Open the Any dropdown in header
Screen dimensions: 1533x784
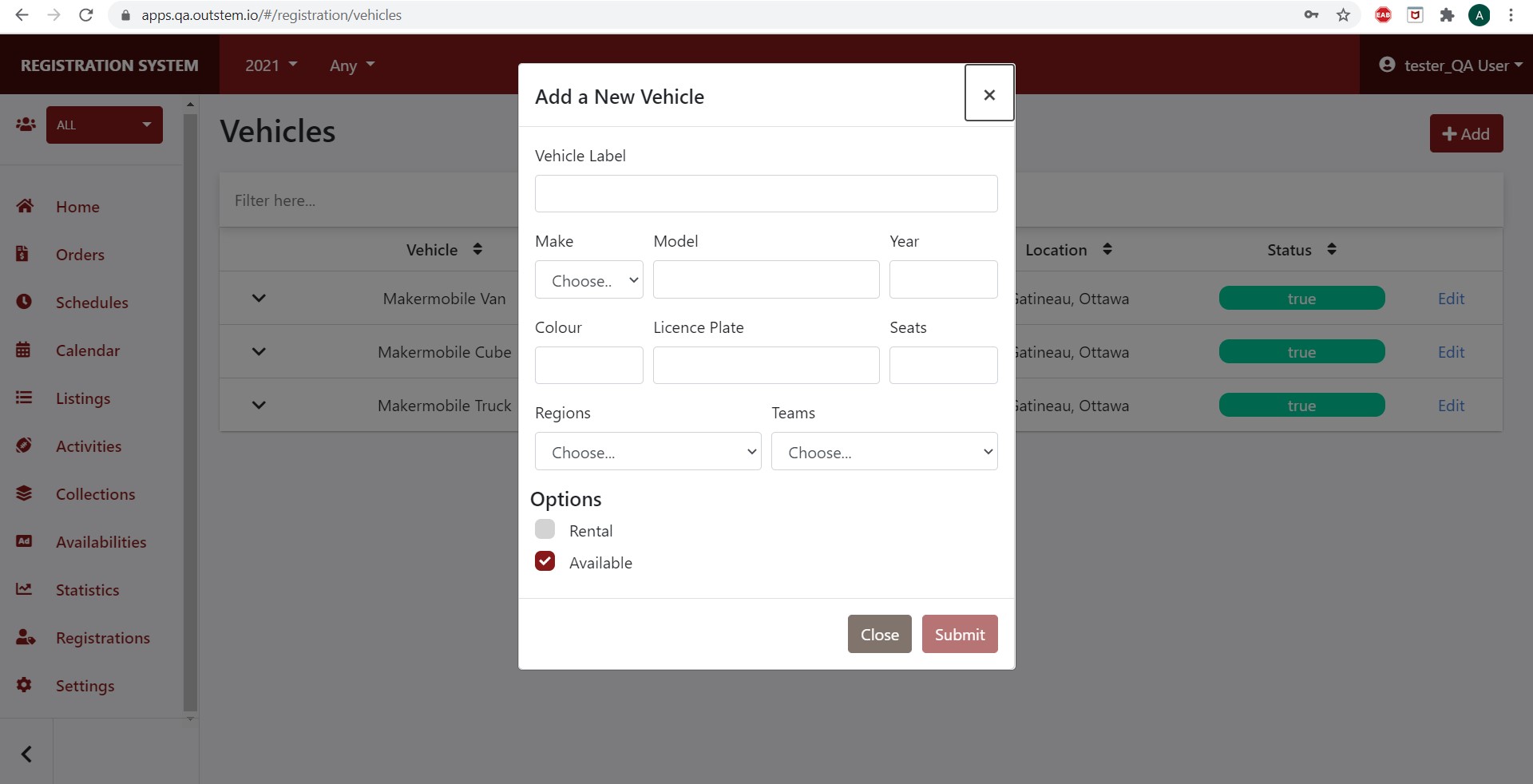point(352,65)
